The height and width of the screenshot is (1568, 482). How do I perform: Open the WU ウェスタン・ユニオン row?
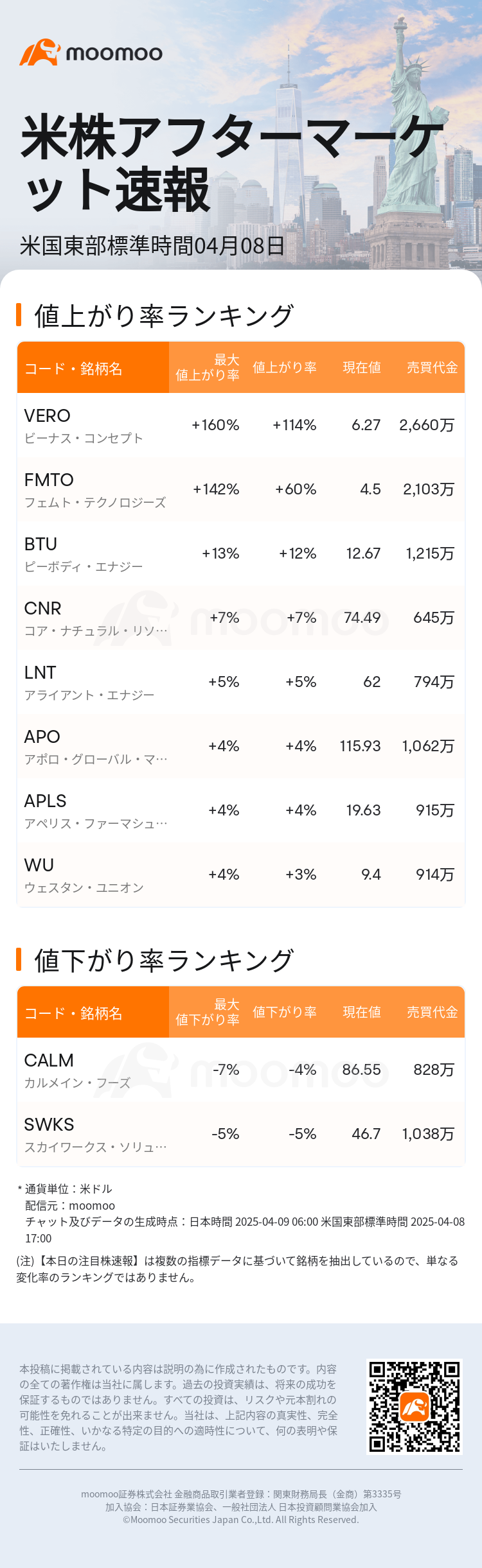coord(84,875)
